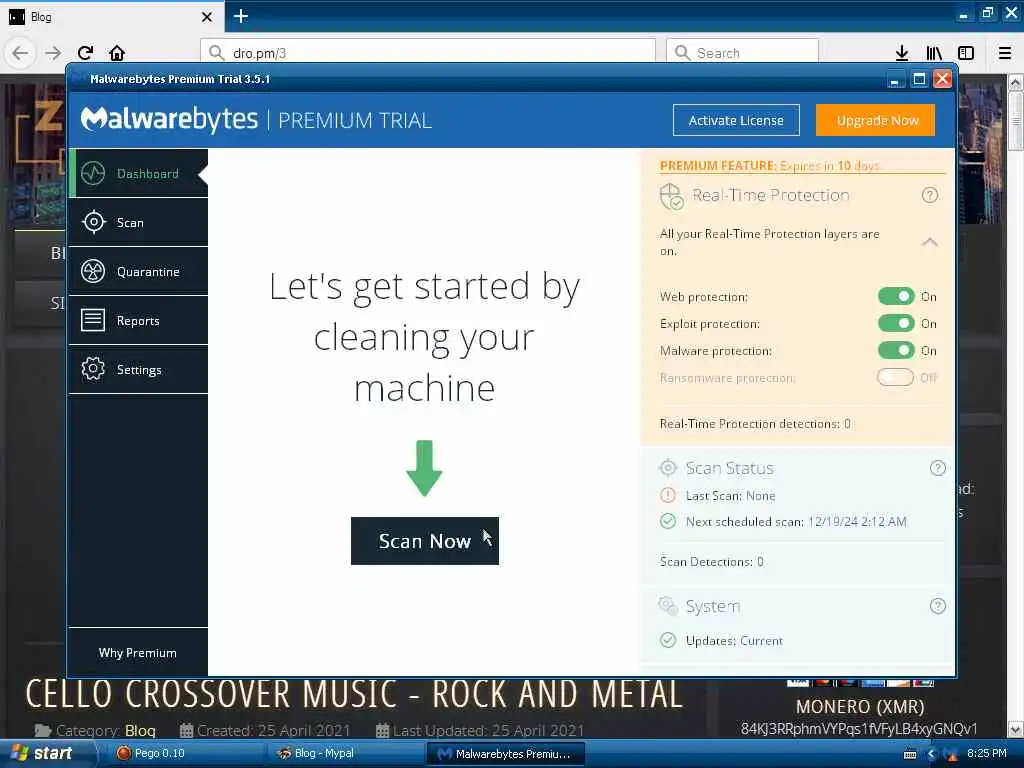The height and width of the screenshot is (768, 1024).
Task: Open the Updates Current link
Action: [x=761, y=641]
